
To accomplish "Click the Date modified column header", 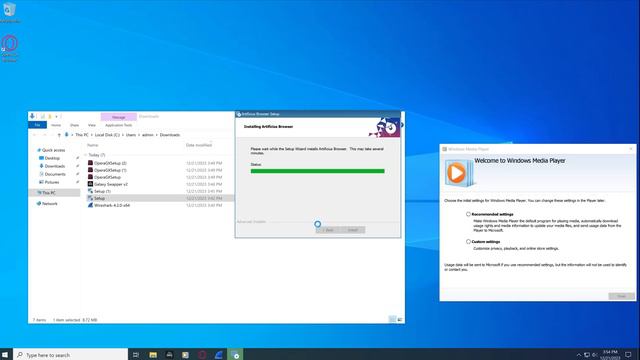I will pos(199,145).
